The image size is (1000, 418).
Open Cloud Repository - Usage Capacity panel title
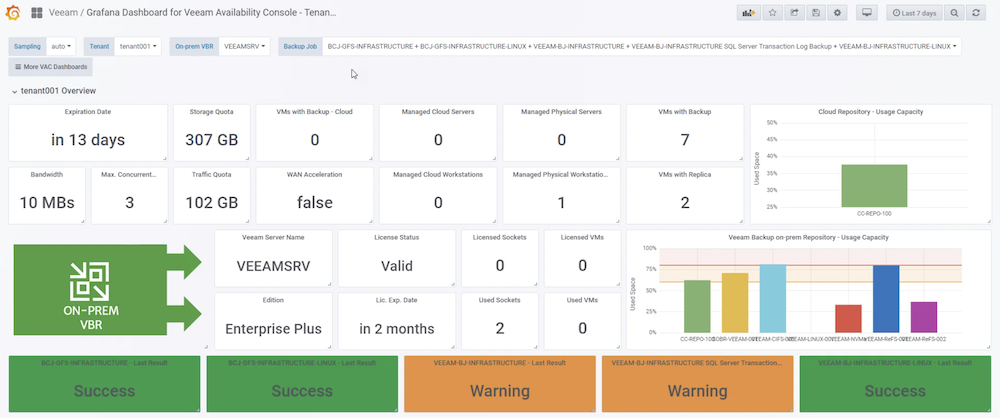(x=871, y=112)
